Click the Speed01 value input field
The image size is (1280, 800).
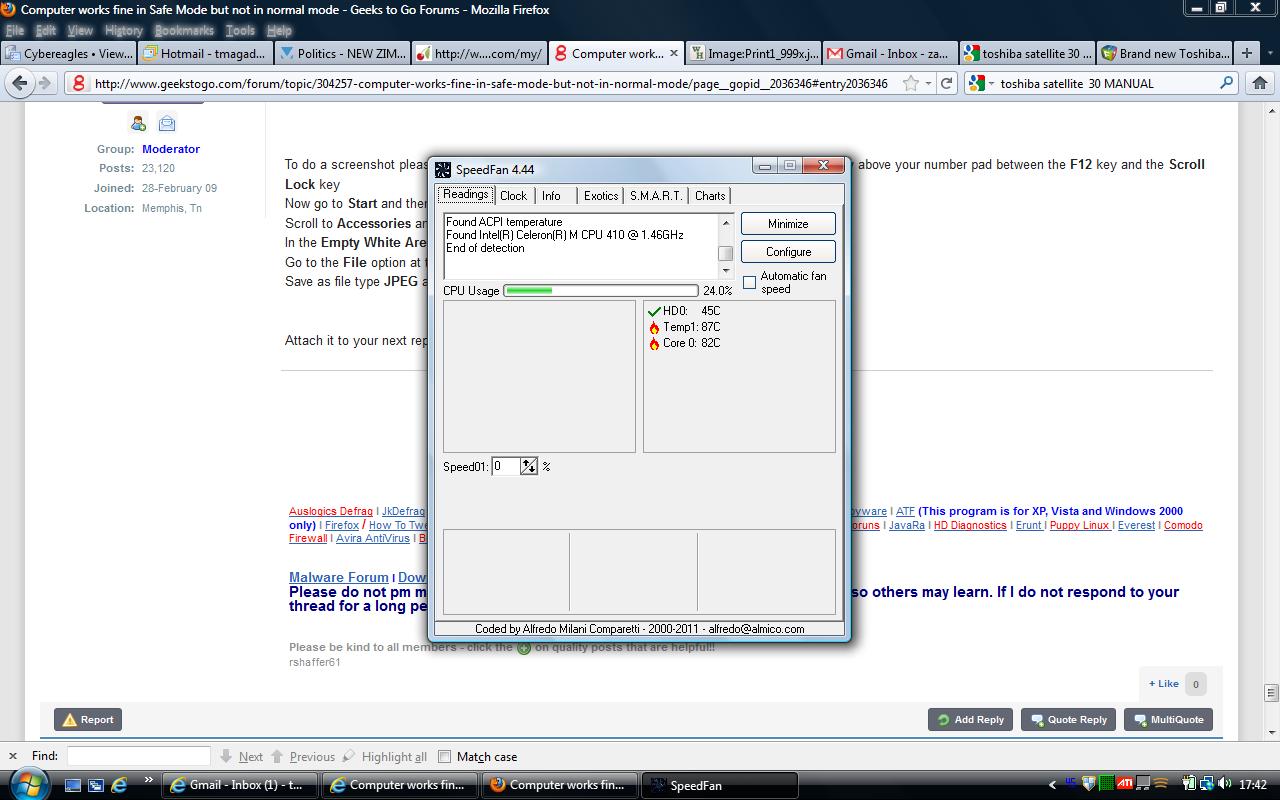pos(505,466)
